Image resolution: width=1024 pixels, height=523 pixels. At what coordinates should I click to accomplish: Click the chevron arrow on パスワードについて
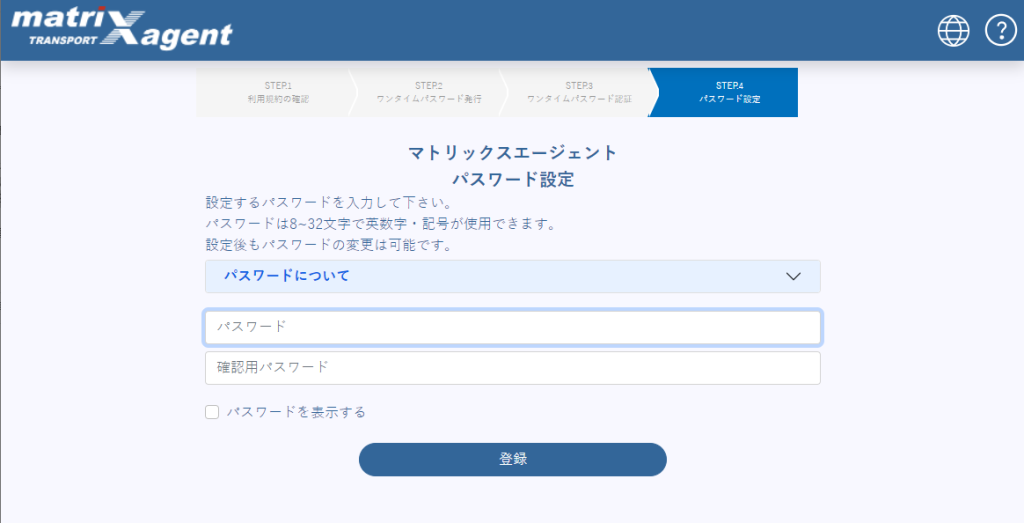[x=793, y=276]
